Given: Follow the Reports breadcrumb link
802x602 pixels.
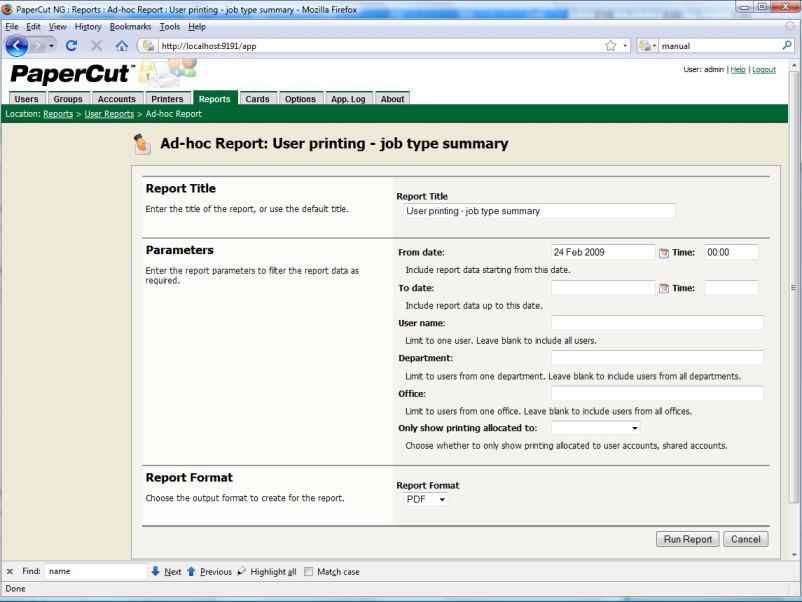Looking at the screenshot, I should pyautogui.click(x=58, y=114).
